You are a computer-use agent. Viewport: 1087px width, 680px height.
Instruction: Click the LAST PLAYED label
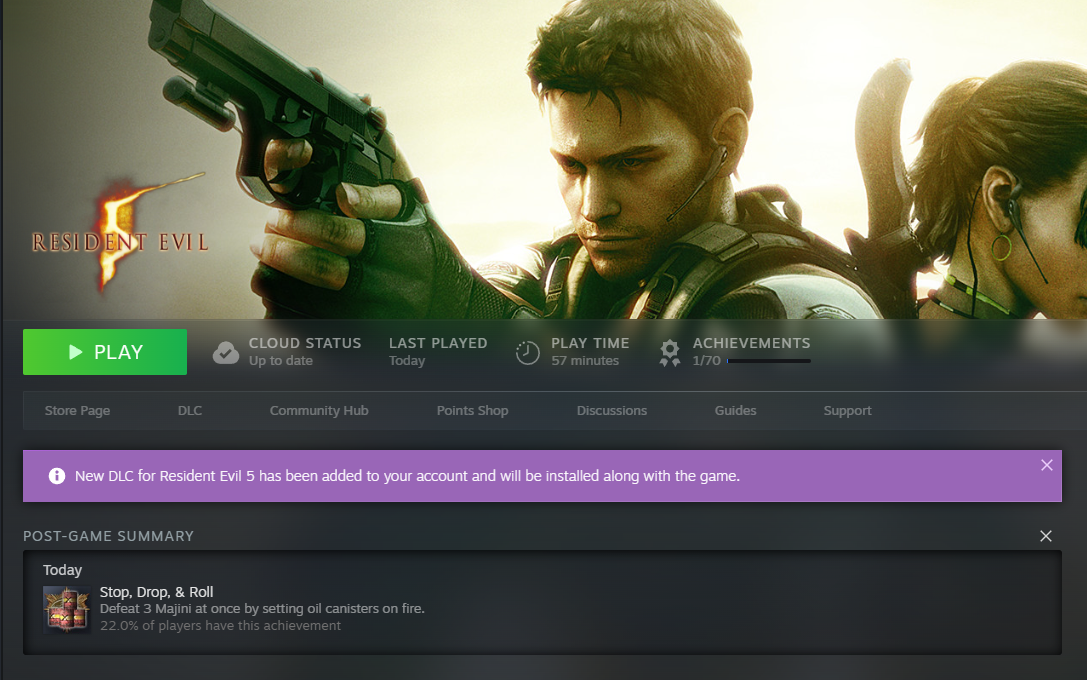(x=438, y=343)
